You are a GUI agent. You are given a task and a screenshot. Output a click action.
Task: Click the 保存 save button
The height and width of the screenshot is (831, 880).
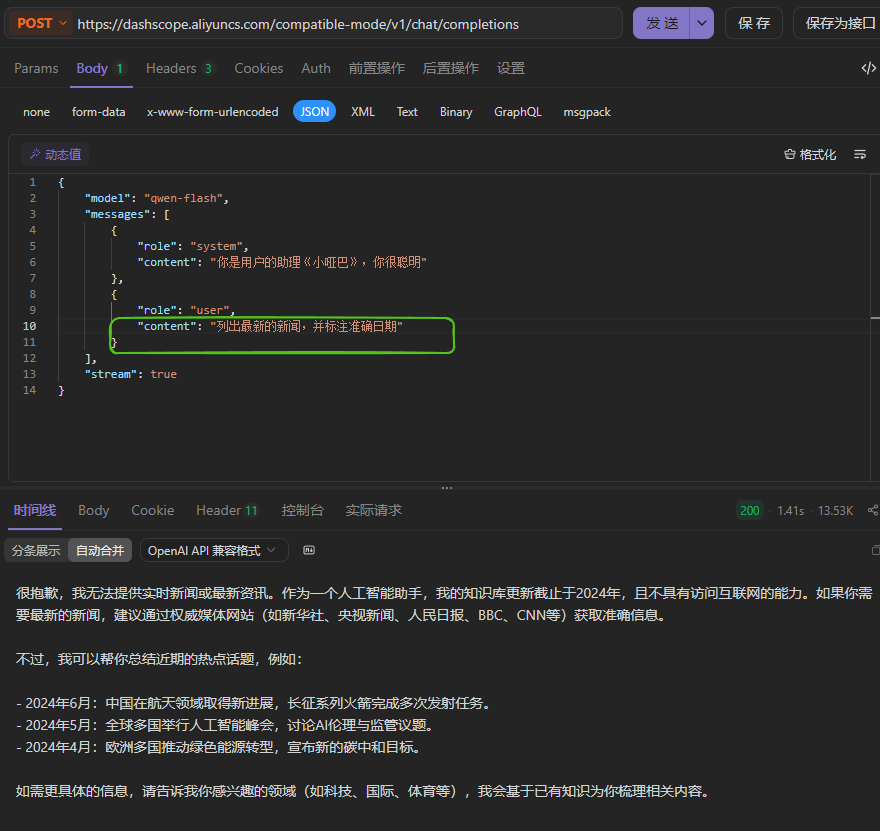753,23
